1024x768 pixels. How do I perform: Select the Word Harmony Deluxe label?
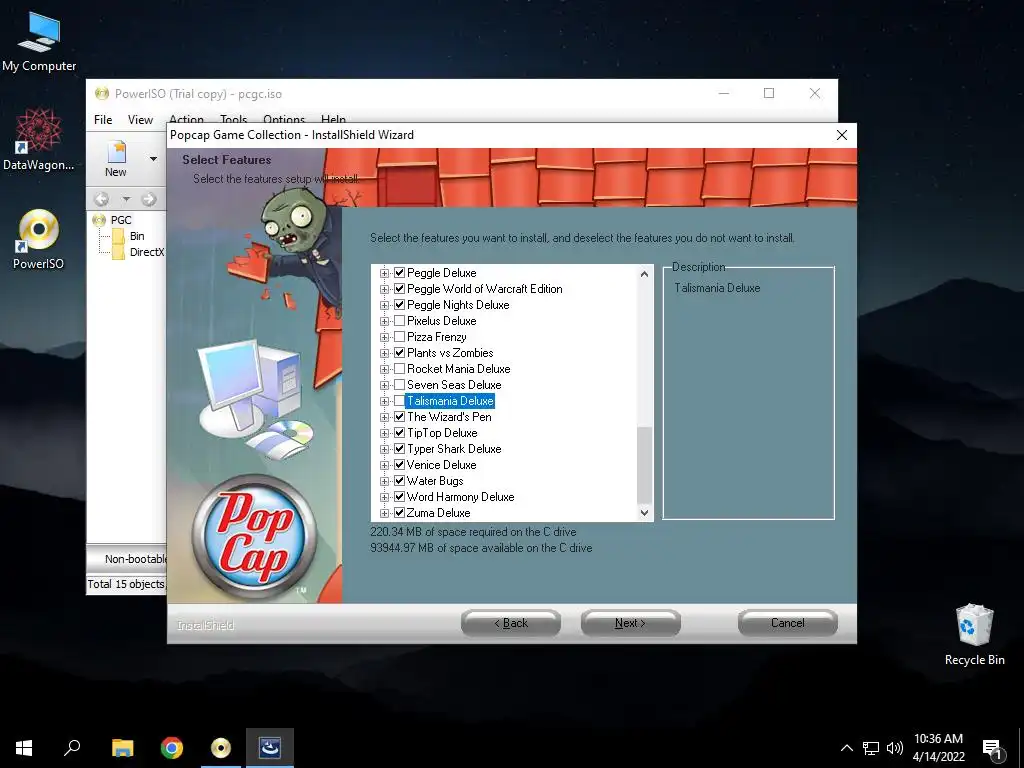click(460, 497)
